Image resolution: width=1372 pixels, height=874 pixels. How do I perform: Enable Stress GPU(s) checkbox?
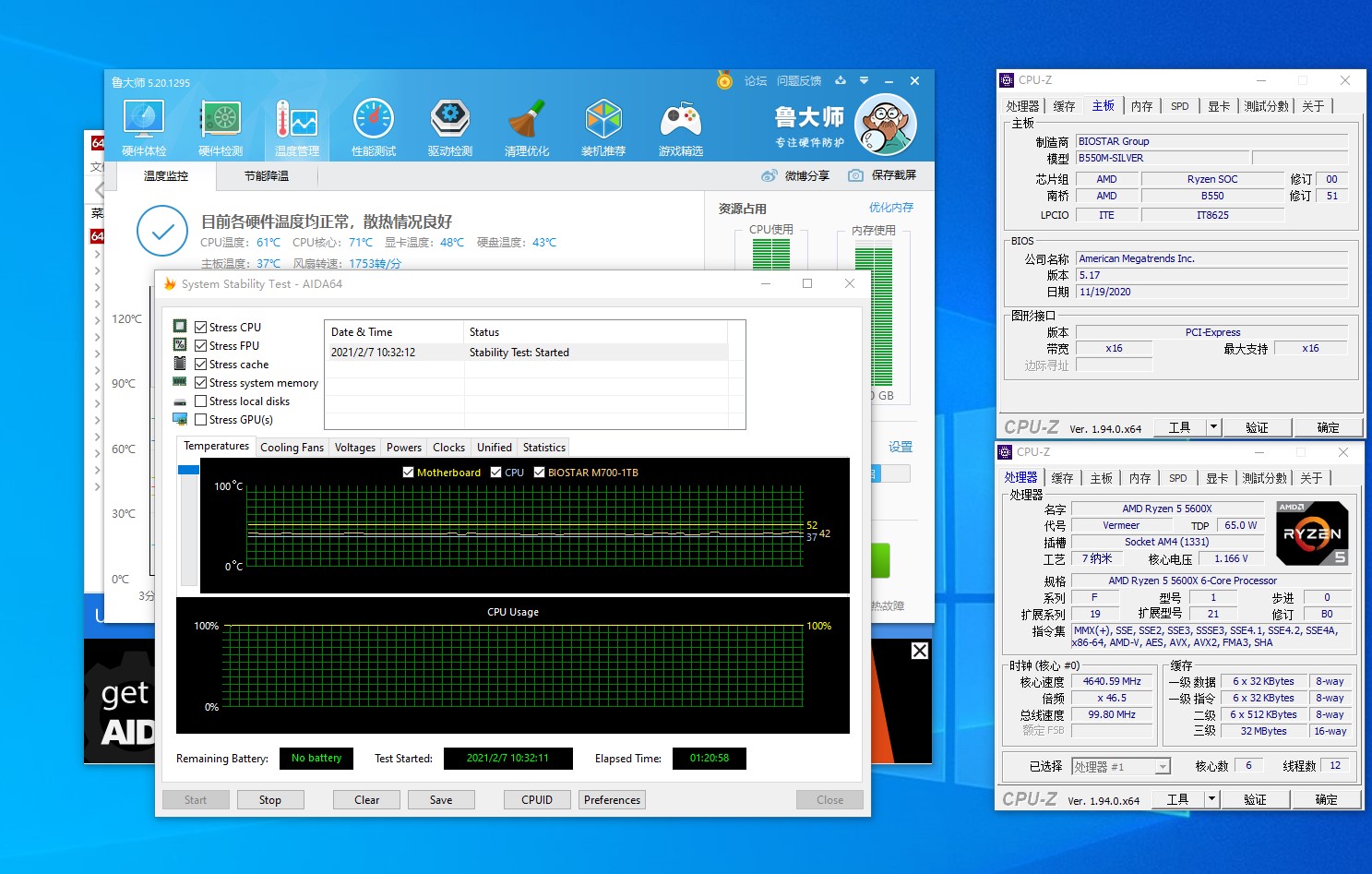click(x=200, y=419)
